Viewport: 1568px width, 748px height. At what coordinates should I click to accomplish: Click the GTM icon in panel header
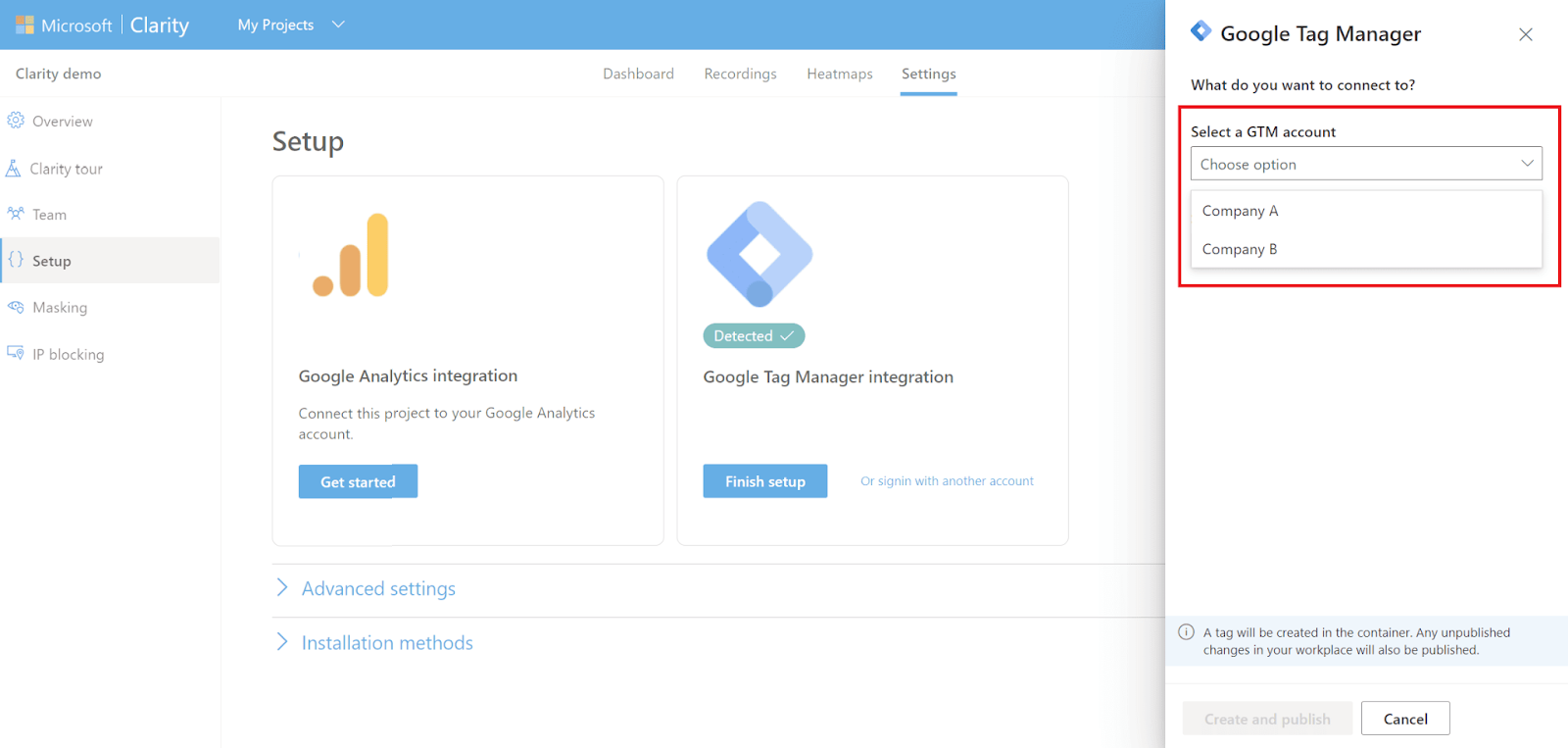tap(1200, 31)
